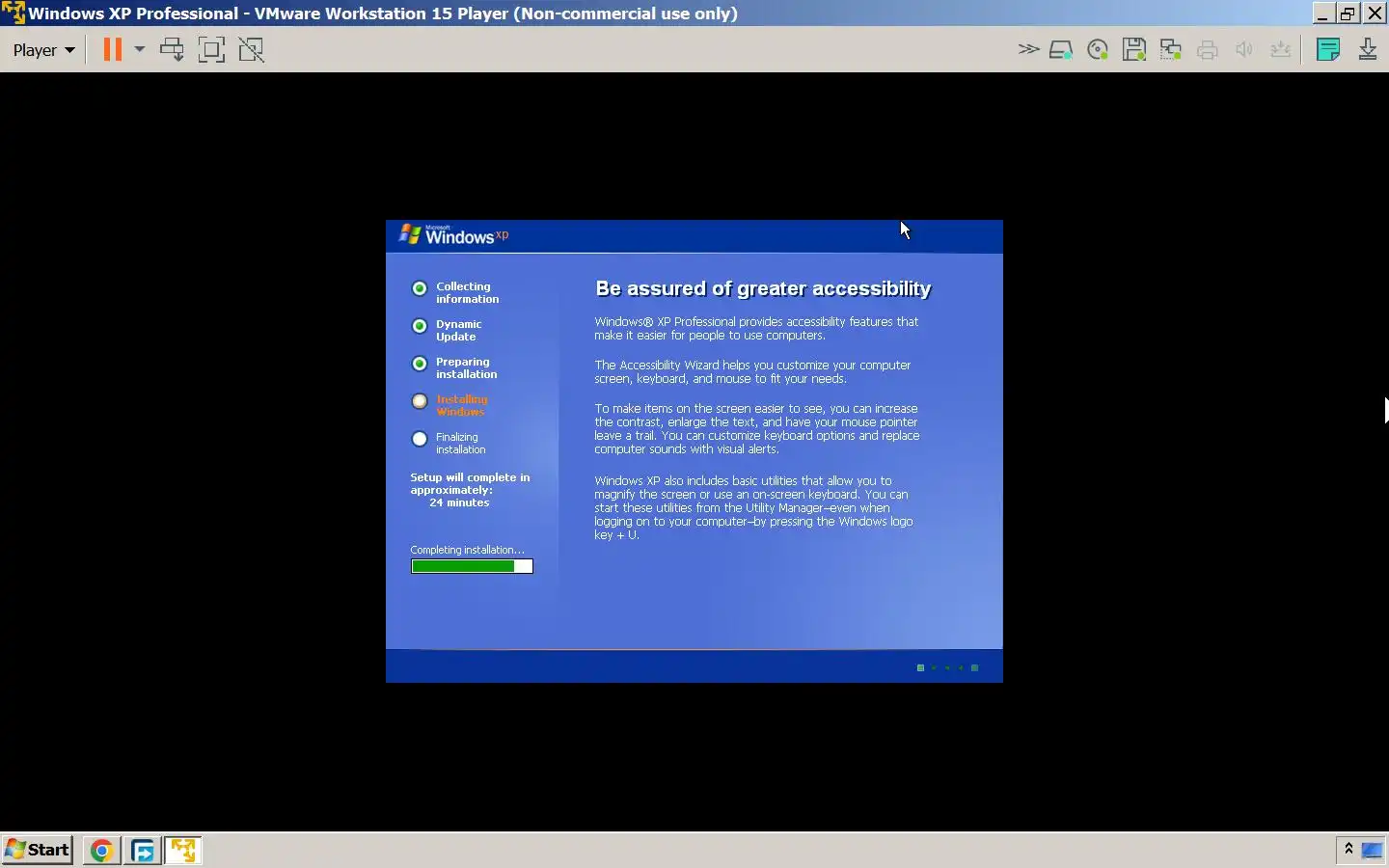The height and width of the screenshot is (868, 1389).
Task: Click the Installing Windows step bullet
Action: [420, 401]
